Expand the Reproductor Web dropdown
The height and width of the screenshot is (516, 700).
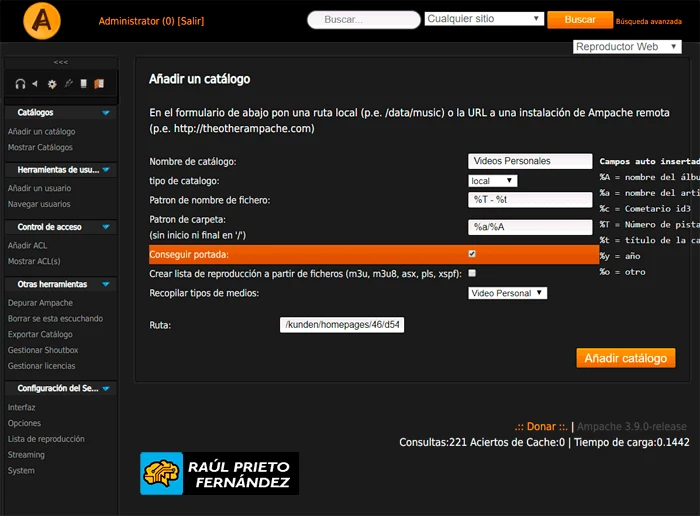point(627,46)
